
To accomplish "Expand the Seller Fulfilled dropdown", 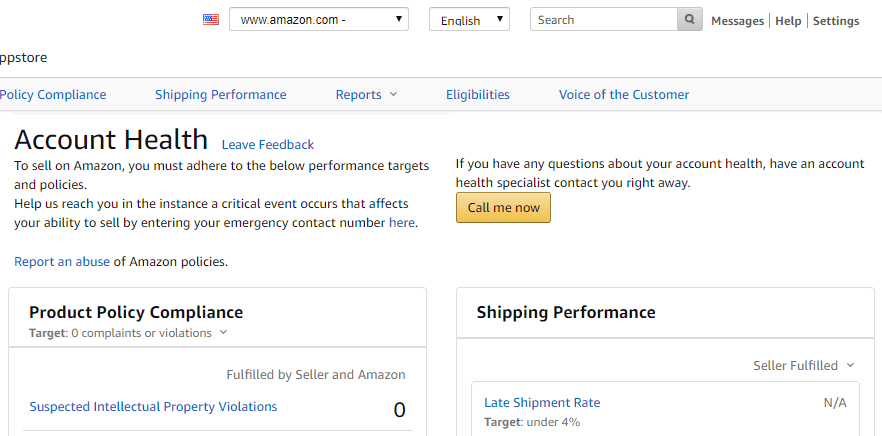I will (x=850, y=366).
